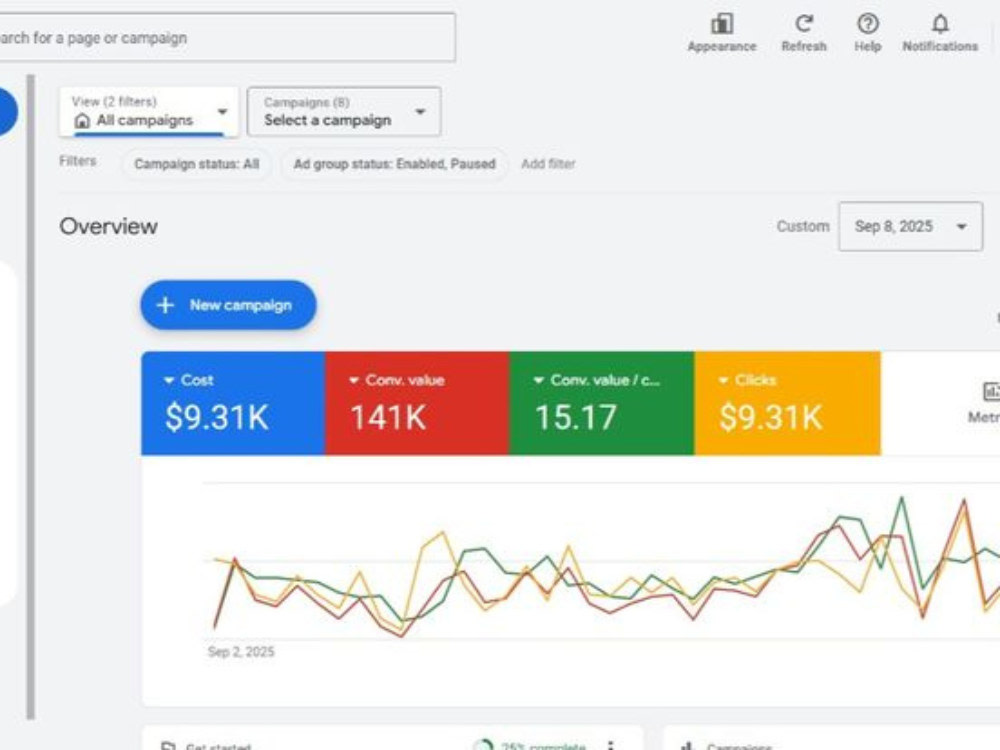This screenshot has height=750, width=1000.
Task: Click the 25% complete progress indicator
Action: (531, 746)
